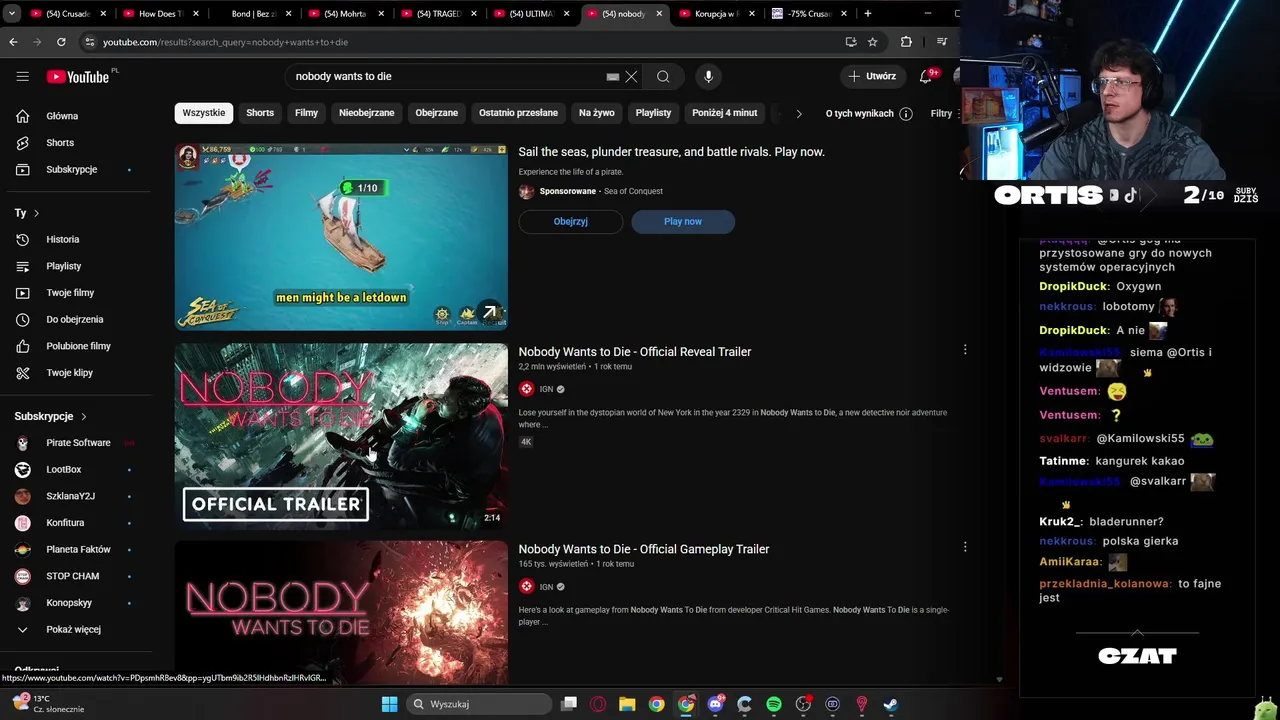
Task: Open O tych wynikach info
Action: pos(868,113)
